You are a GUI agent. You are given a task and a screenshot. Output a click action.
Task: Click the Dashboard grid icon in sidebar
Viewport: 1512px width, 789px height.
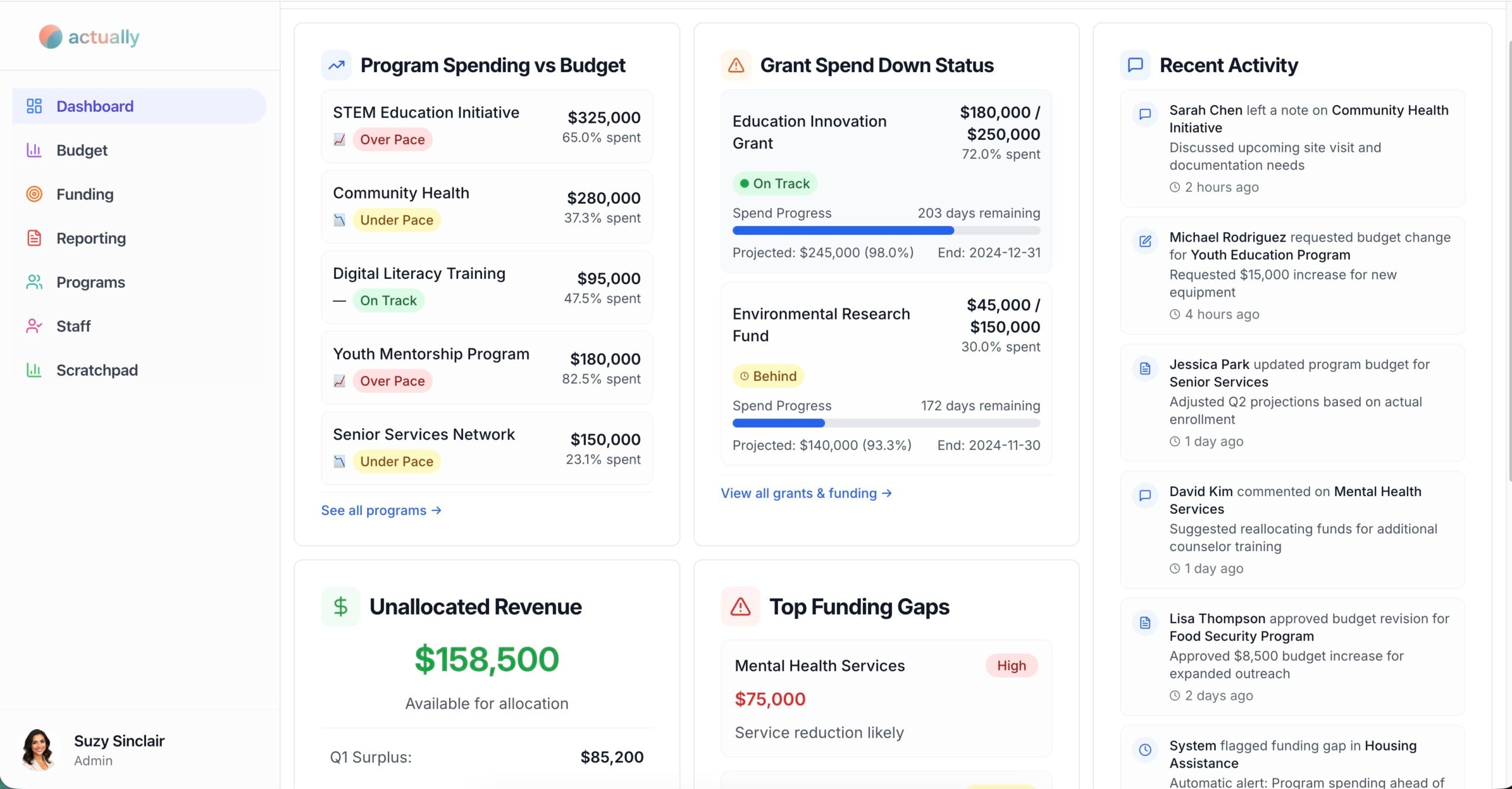click(x=34, y=106)
